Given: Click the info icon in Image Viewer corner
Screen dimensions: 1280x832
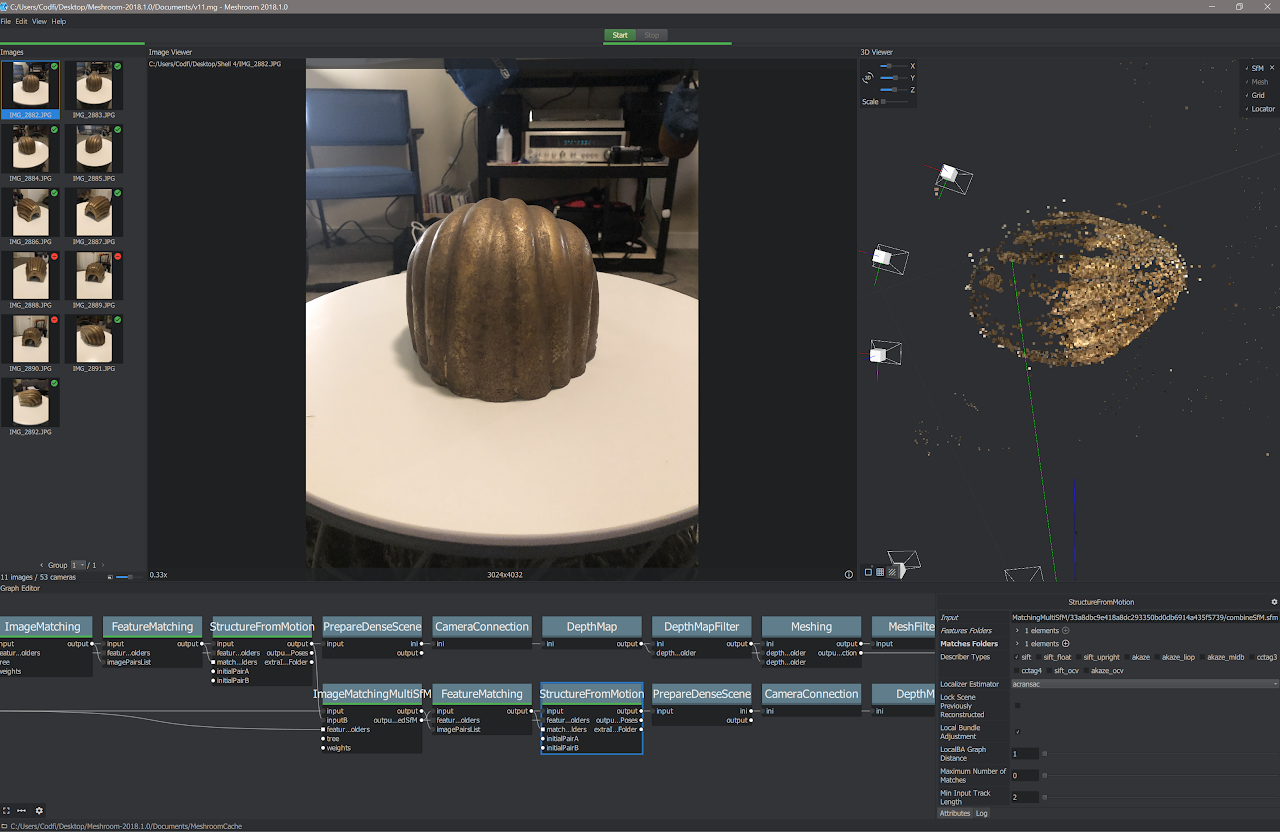Looking at the screenshot, I should tap(848, 574).
